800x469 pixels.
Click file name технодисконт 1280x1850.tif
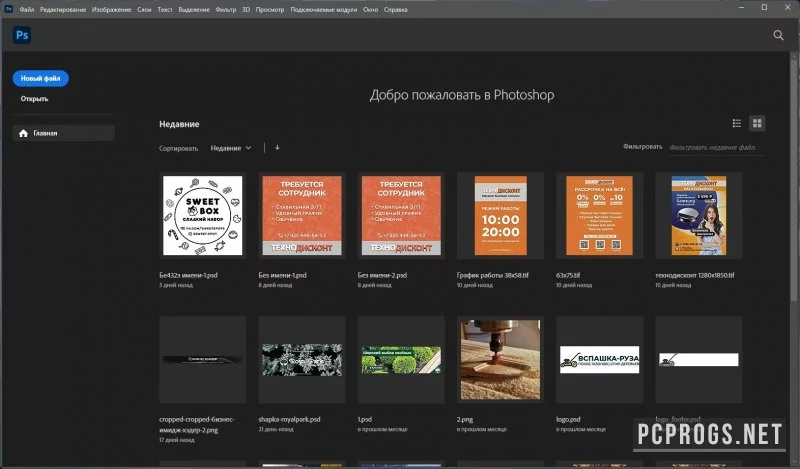695,275
